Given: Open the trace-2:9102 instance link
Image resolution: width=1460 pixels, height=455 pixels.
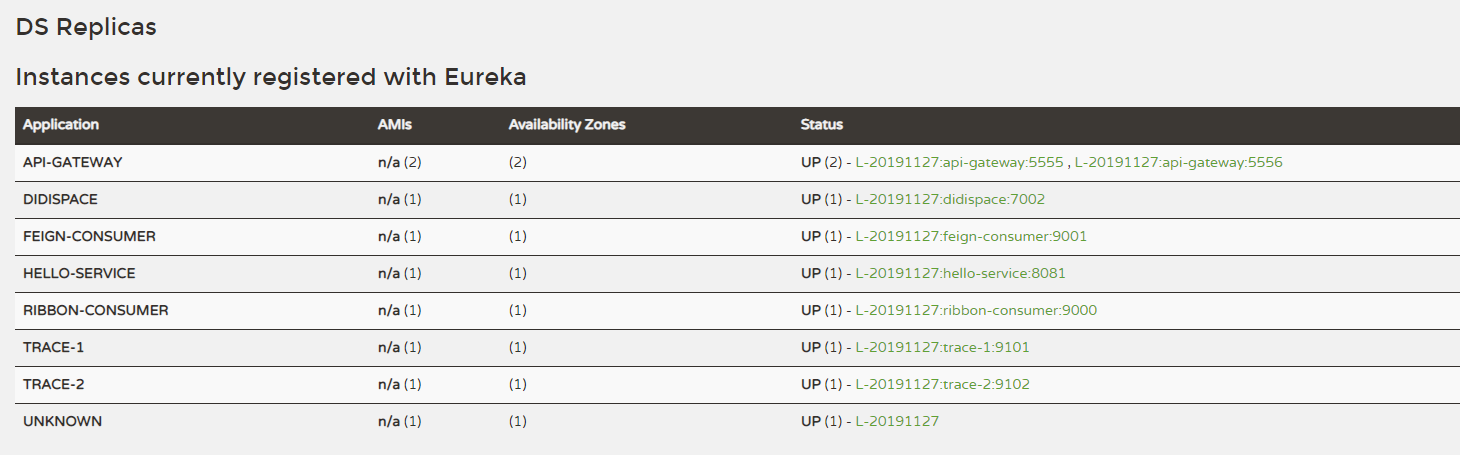Looking at the screenshot, I should pos(942,384).
